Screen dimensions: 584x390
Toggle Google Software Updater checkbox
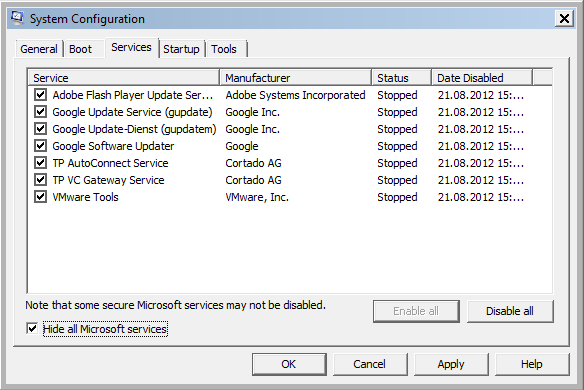(40, 146)
